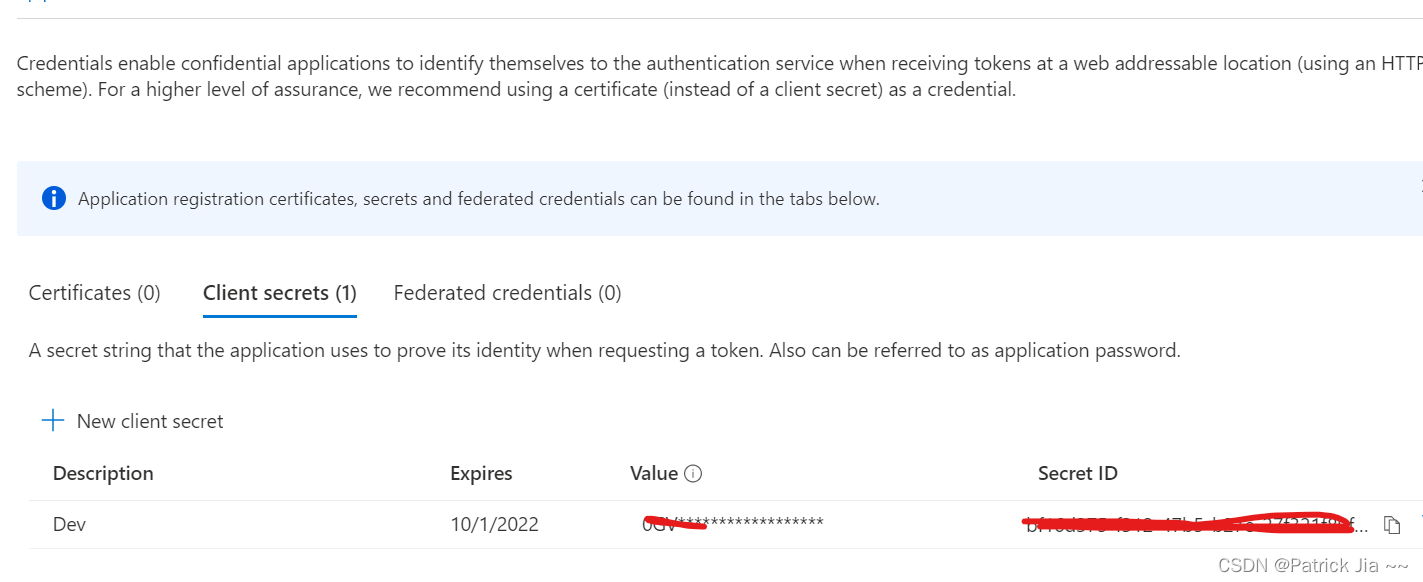The height and width of the screenshot is (582, 1423).
Task: Switch to the Certificates tab
Action: pyautogui.click(x=94, y=292)
